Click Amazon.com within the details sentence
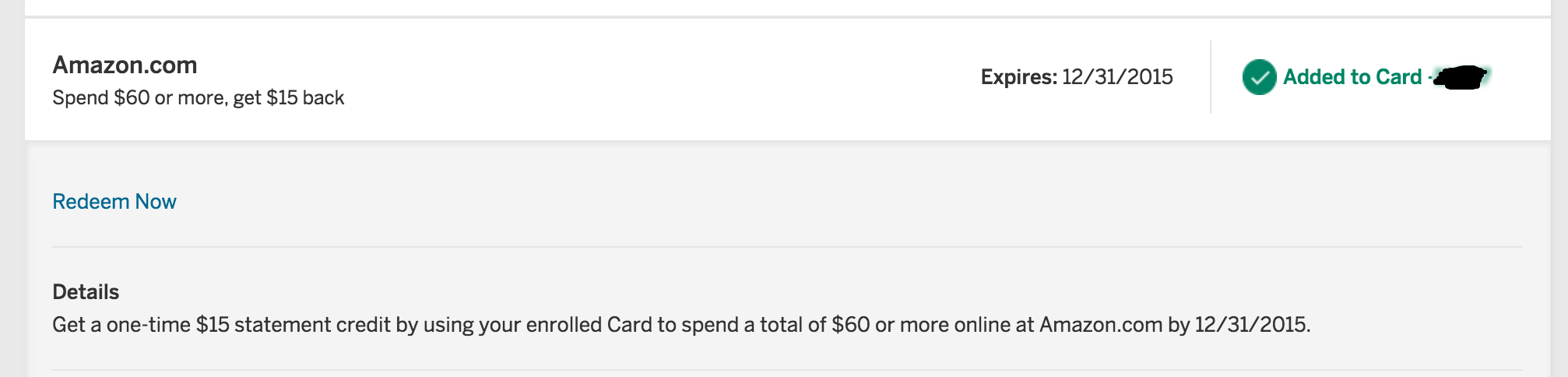1568x377 pixels. (x=1100, y=325)
